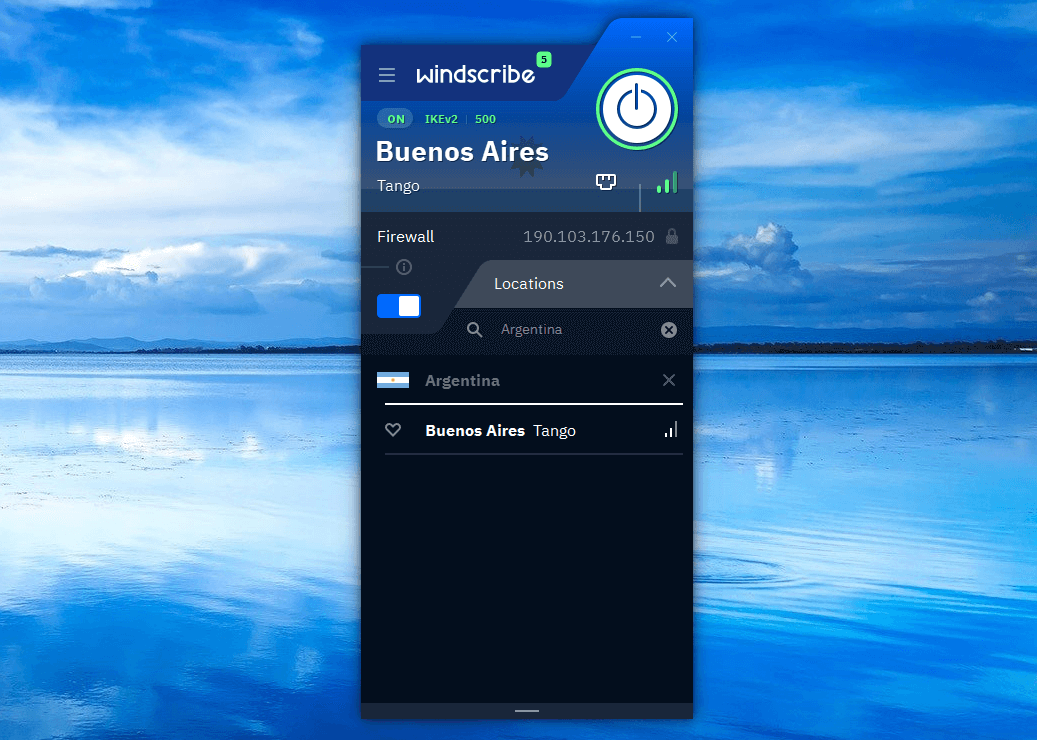Click the search magnifier icon
Viewport: 1037px width, 740px height.
pyautogui.click(x=475, y=330)
